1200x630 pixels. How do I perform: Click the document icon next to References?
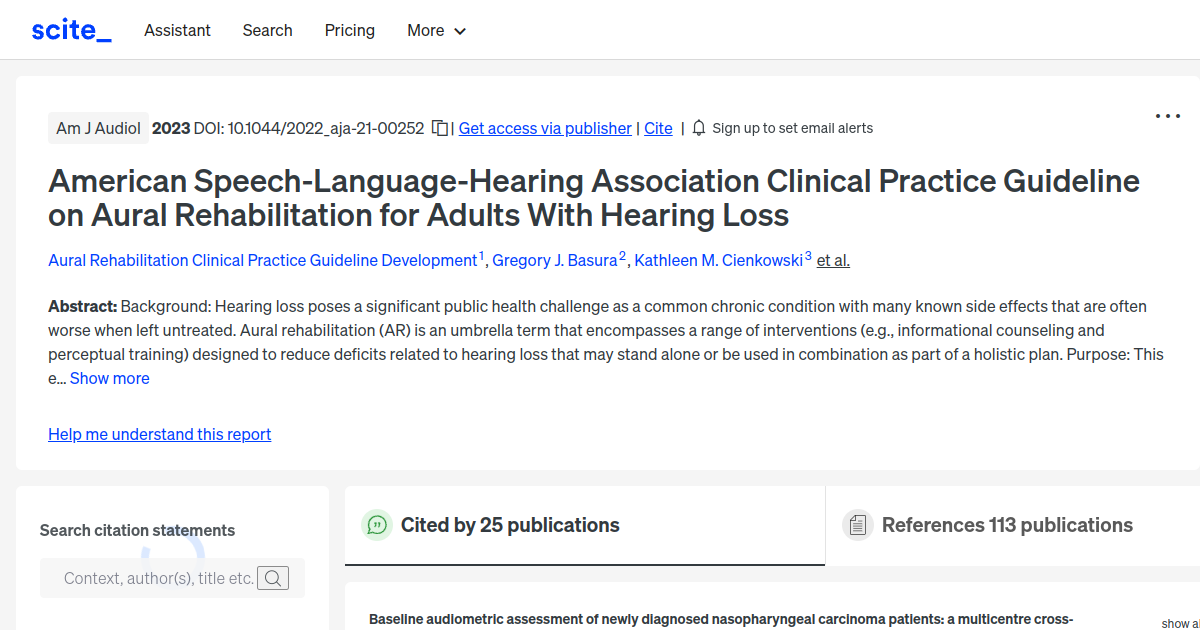(x=857, y=524)
